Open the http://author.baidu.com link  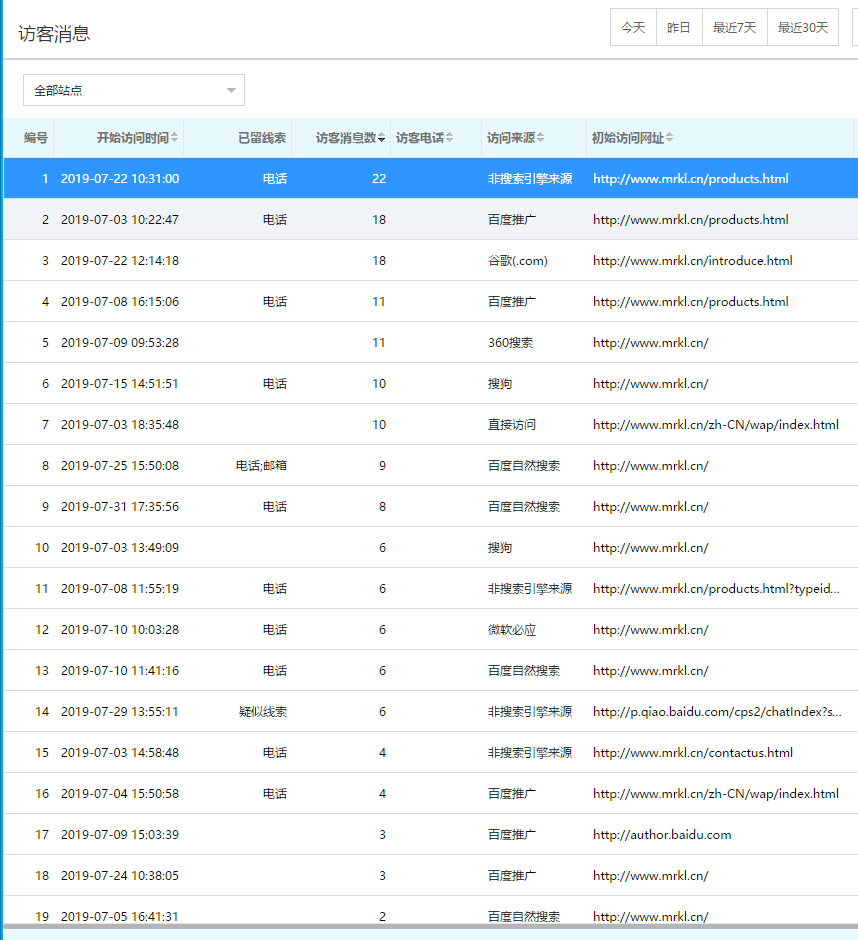(662, 834)
